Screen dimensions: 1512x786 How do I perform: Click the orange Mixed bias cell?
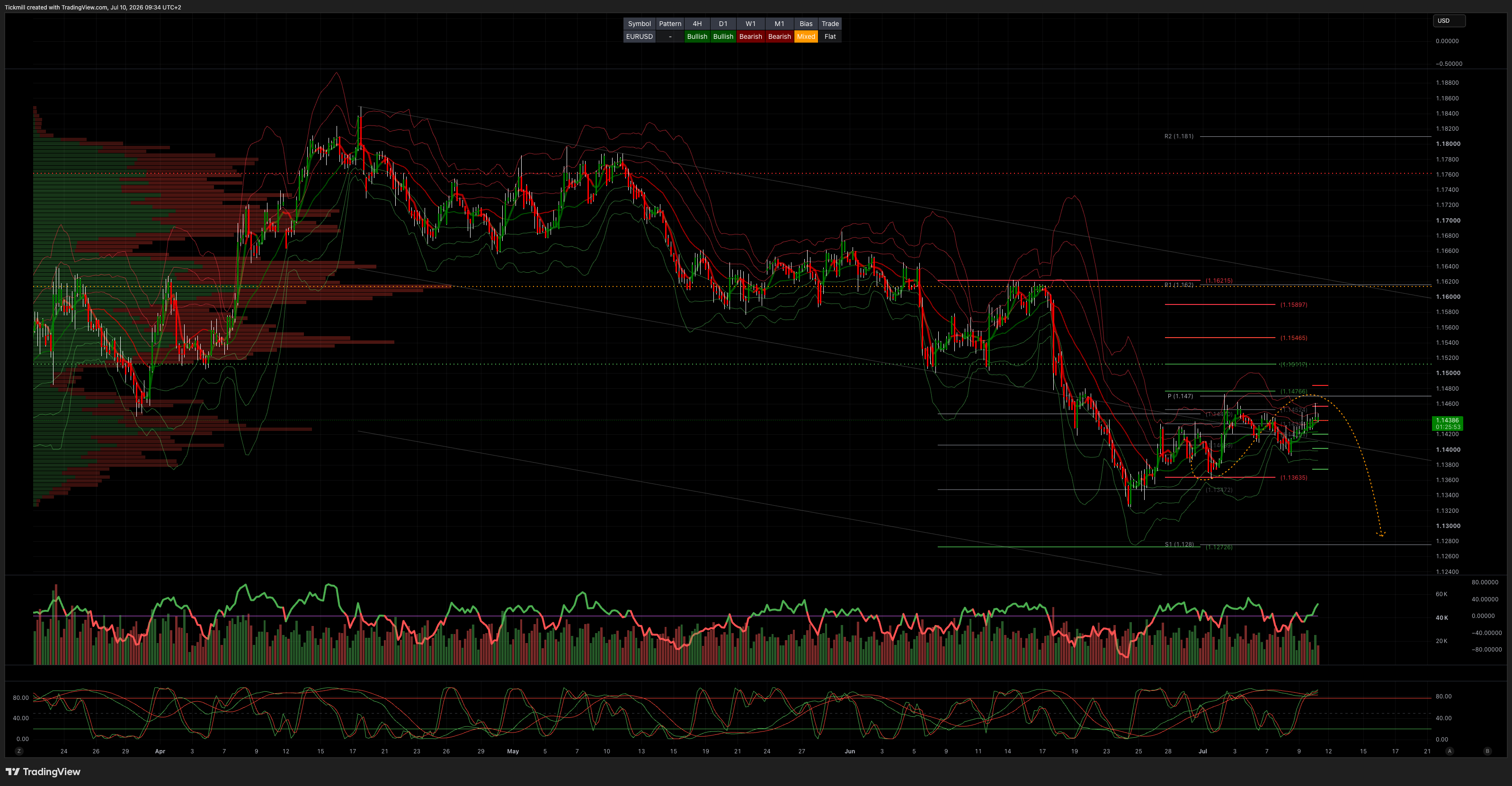pos(806,36)
